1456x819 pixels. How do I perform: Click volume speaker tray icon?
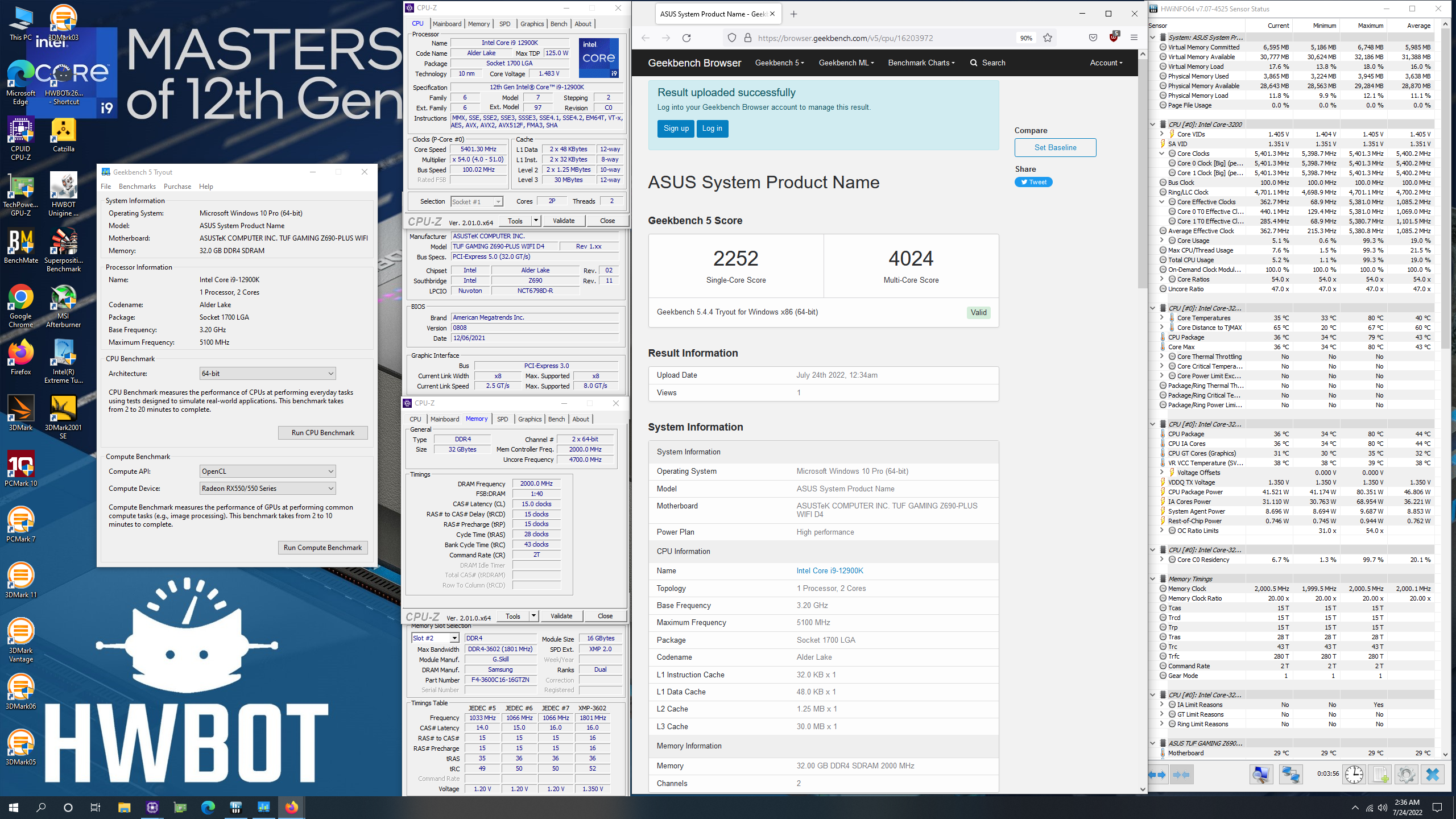point(1382,808)
